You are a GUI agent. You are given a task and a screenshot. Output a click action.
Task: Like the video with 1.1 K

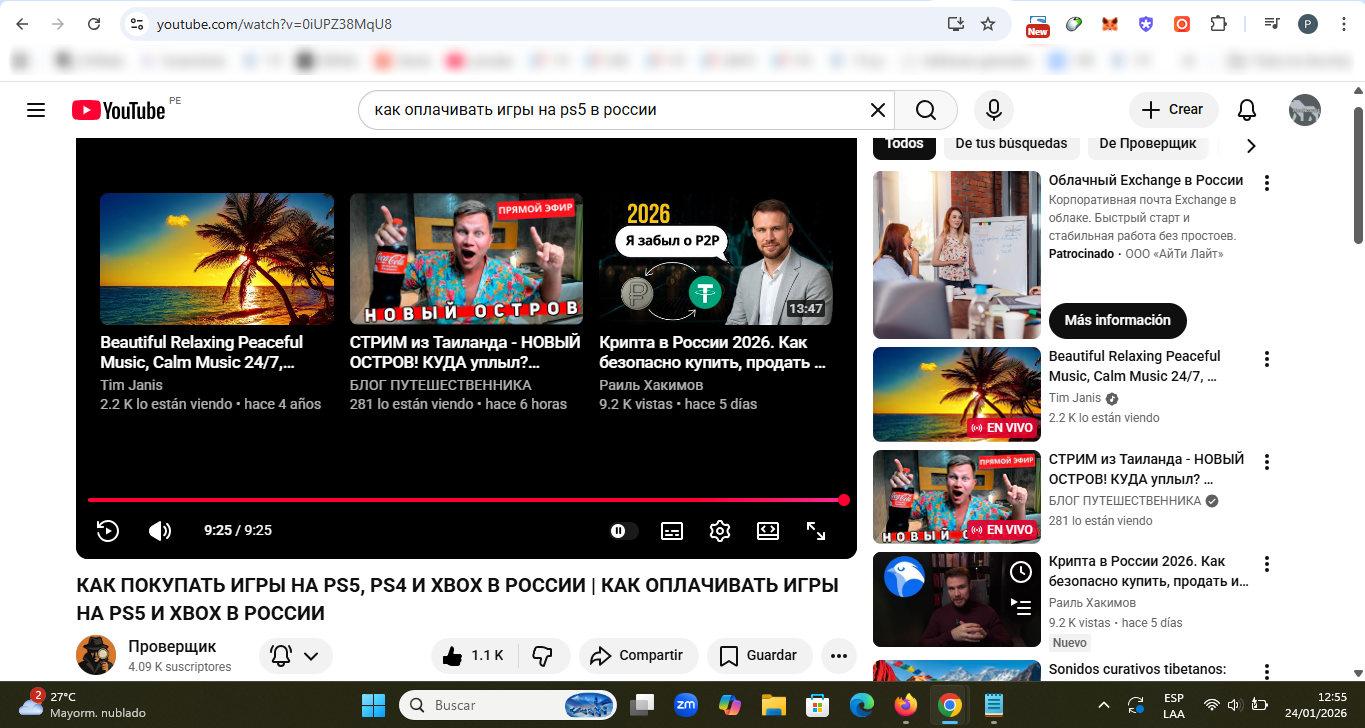pyautogui.click(x=474, y=656)
